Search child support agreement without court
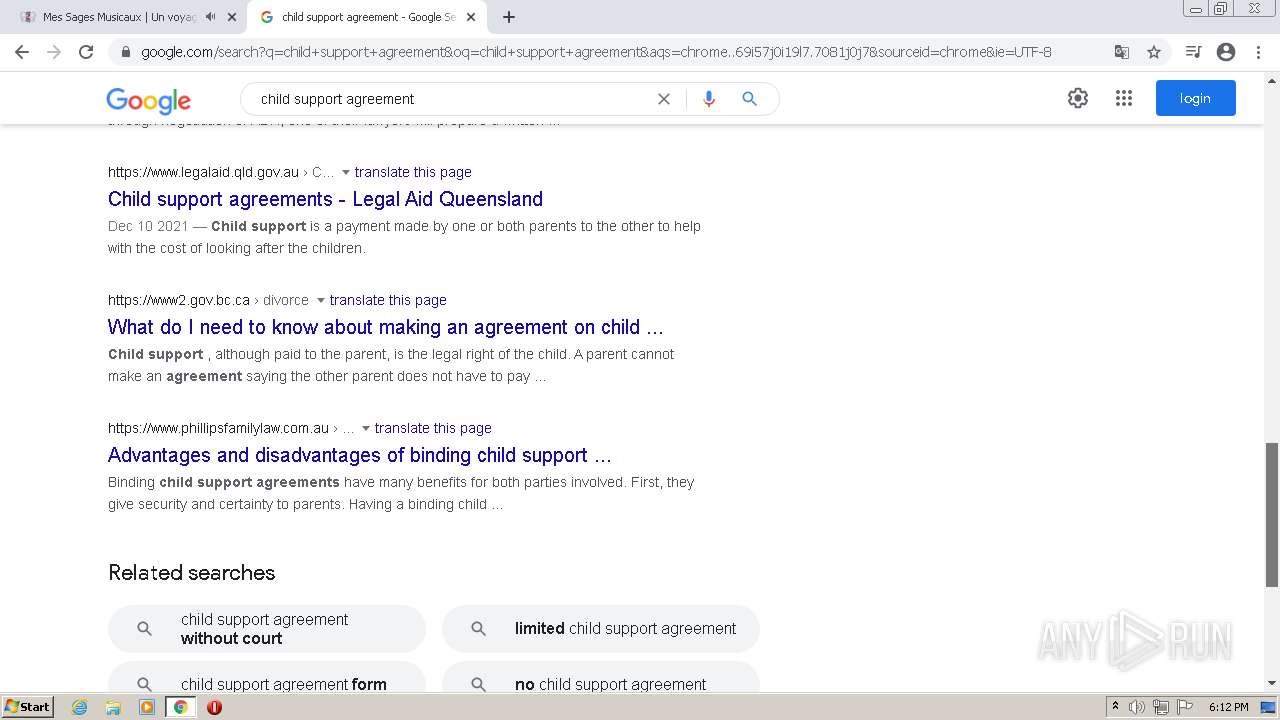This screenshot has height=720, width=1280. [x=267, y=629]
